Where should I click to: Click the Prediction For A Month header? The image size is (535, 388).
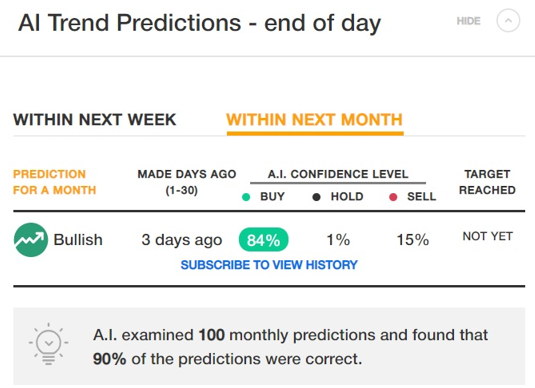tap(55, 182)
